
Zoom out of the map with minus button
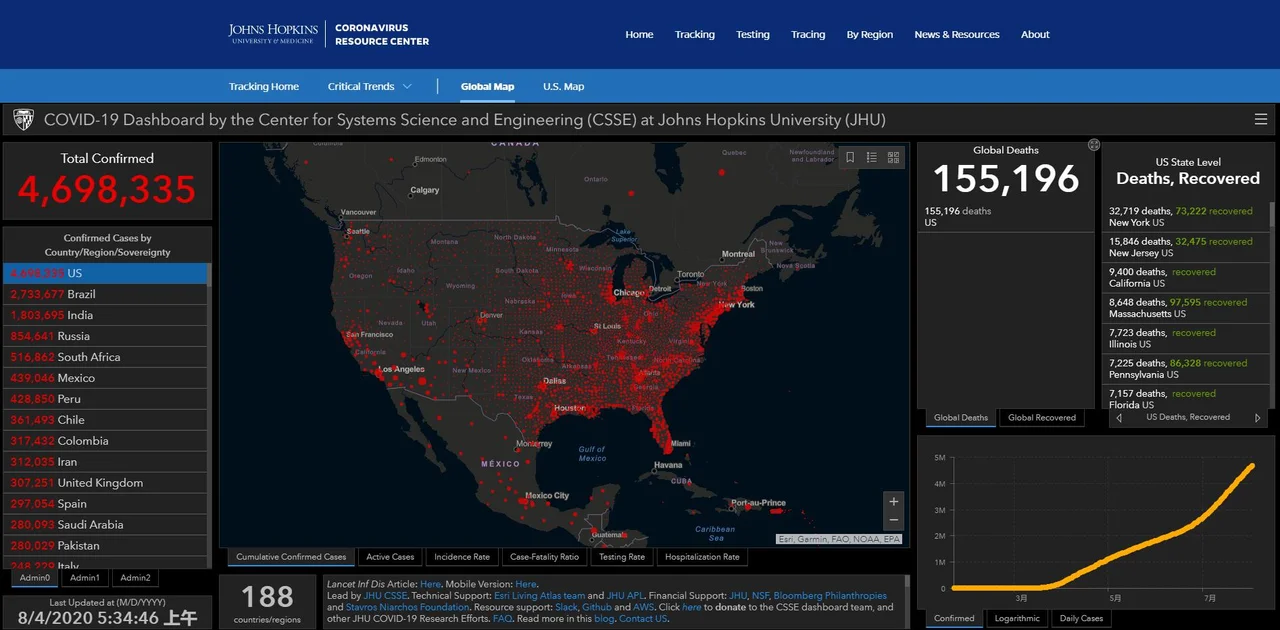(x=894, y=520)
